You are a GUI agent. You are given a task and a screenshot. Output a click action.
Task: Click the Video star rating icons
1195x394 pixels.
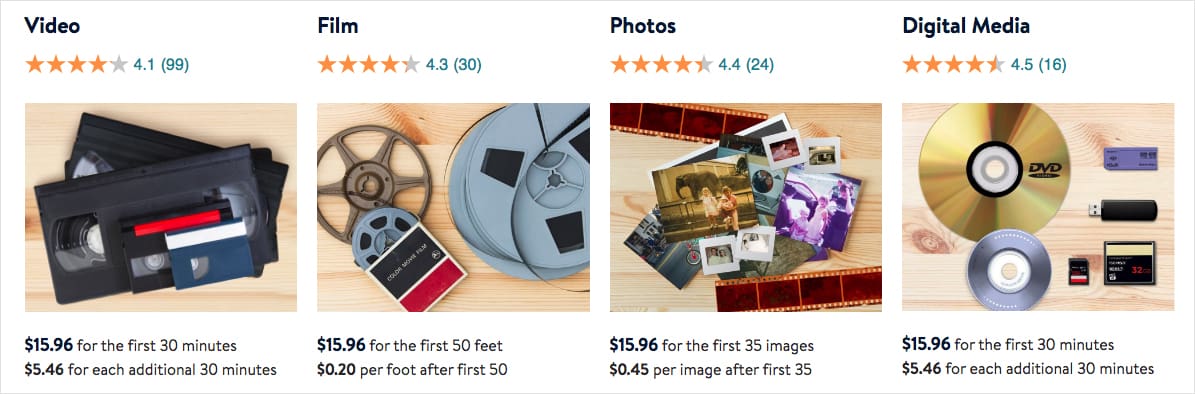(76, 64)
